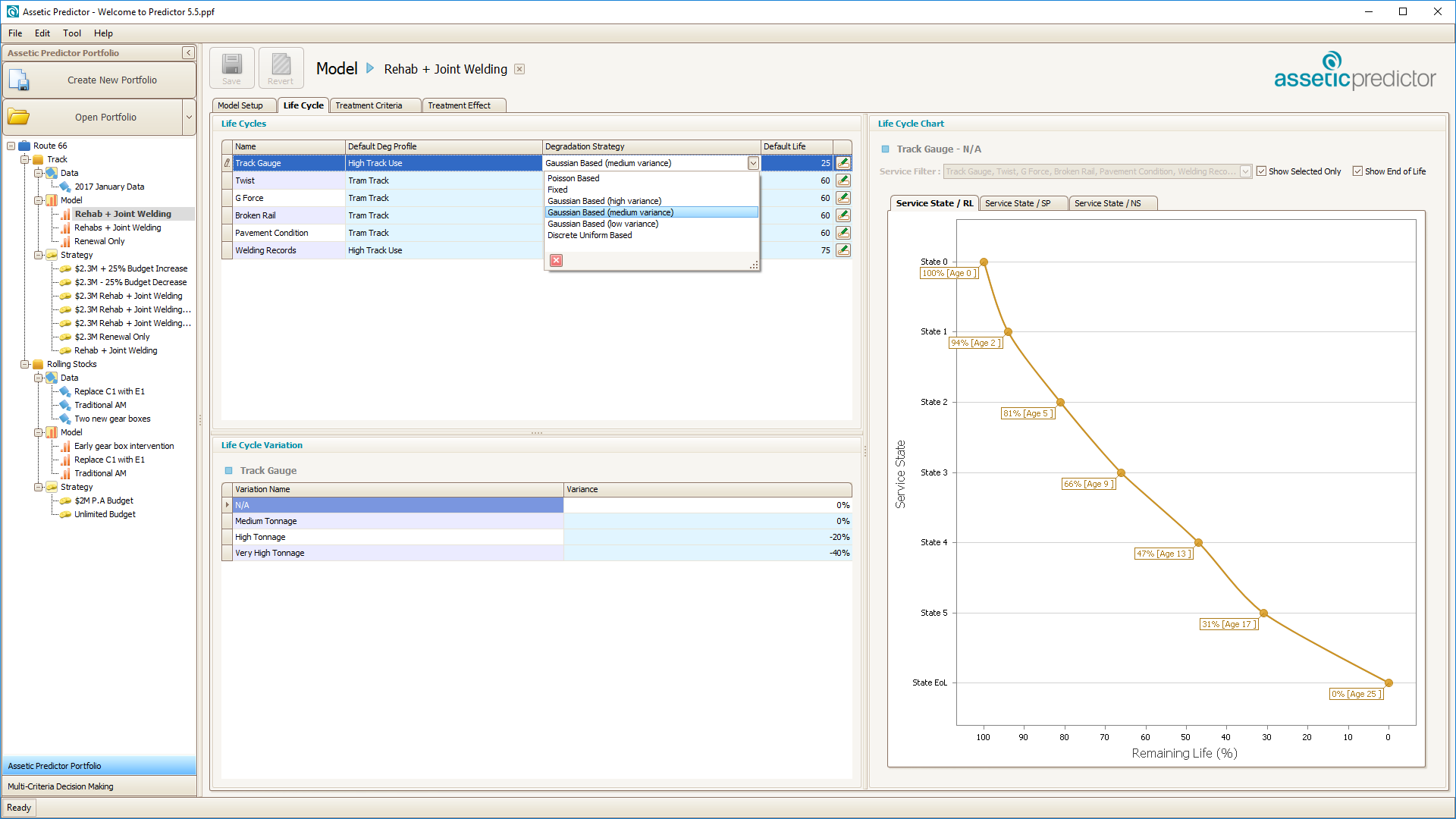Open the Edit menu
This screenshot has width=1456, height=819.
[x=42, y=33]
